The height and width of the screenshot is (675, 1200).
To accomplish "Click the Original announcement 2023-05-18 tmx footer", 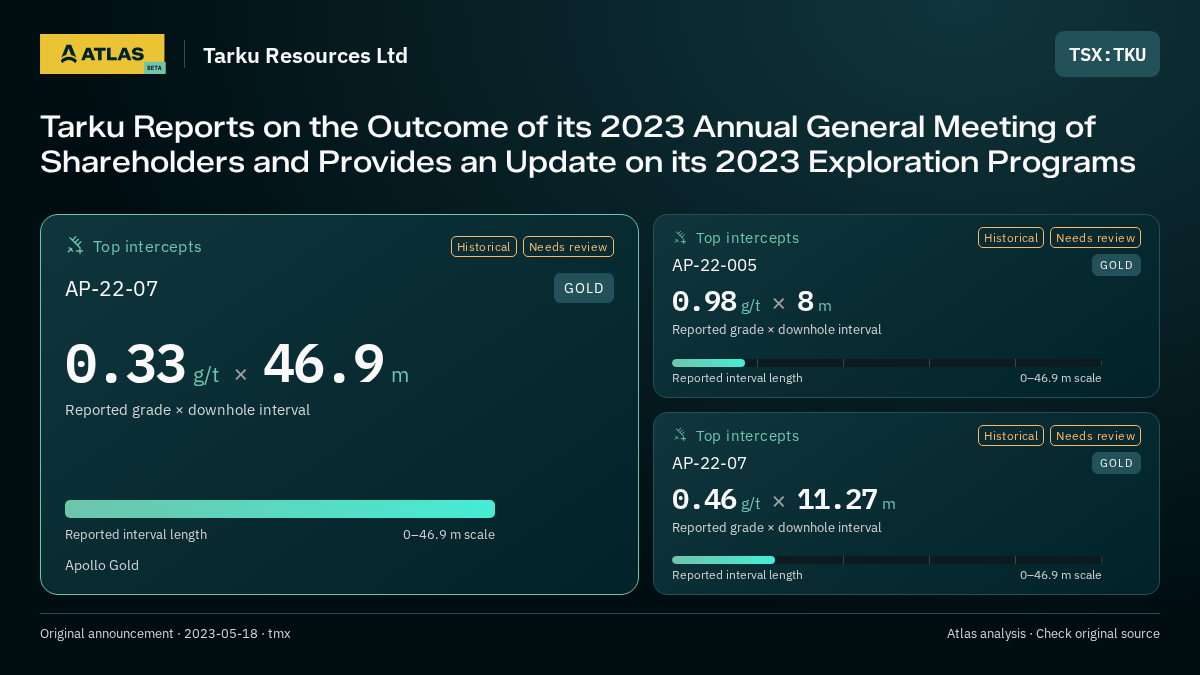I will coord(165,633).
